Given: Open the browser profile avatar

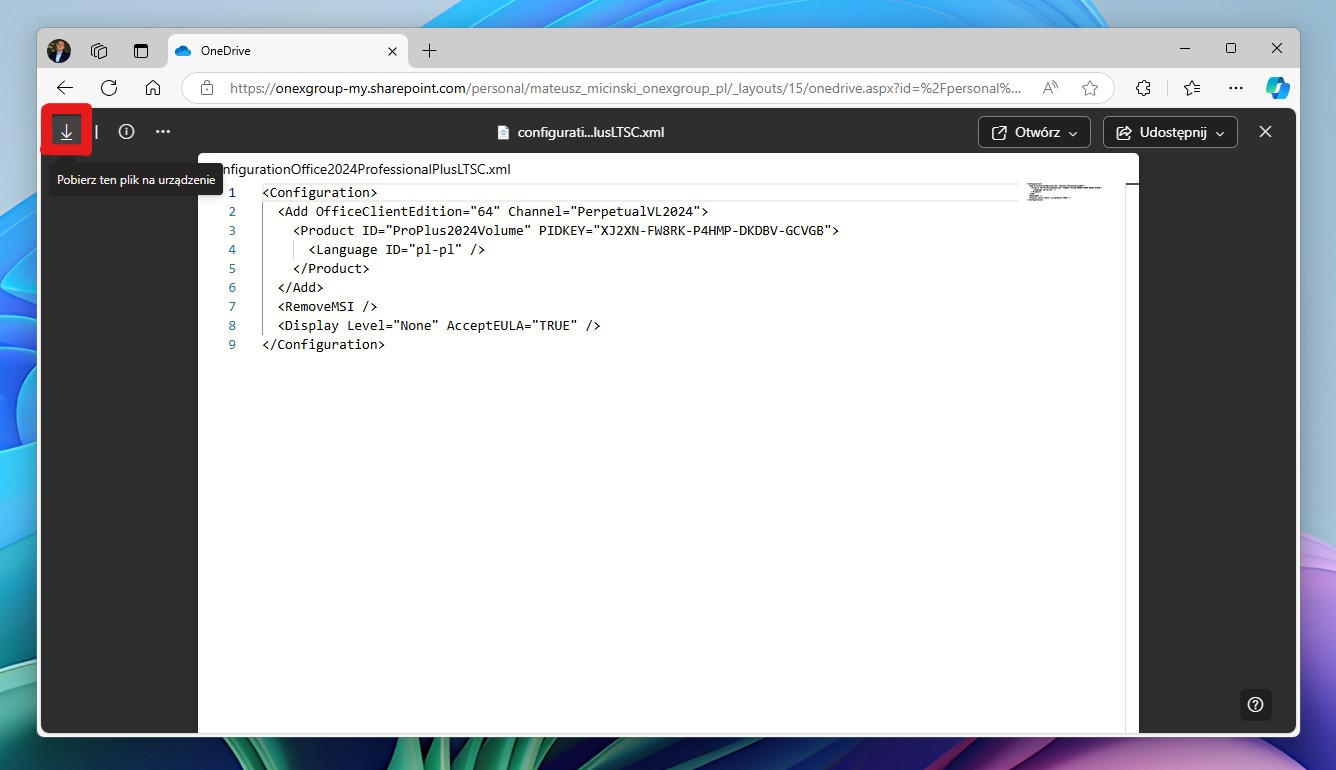Looking at the screenshot, I should pyautogui.click(x=59, y=50).
